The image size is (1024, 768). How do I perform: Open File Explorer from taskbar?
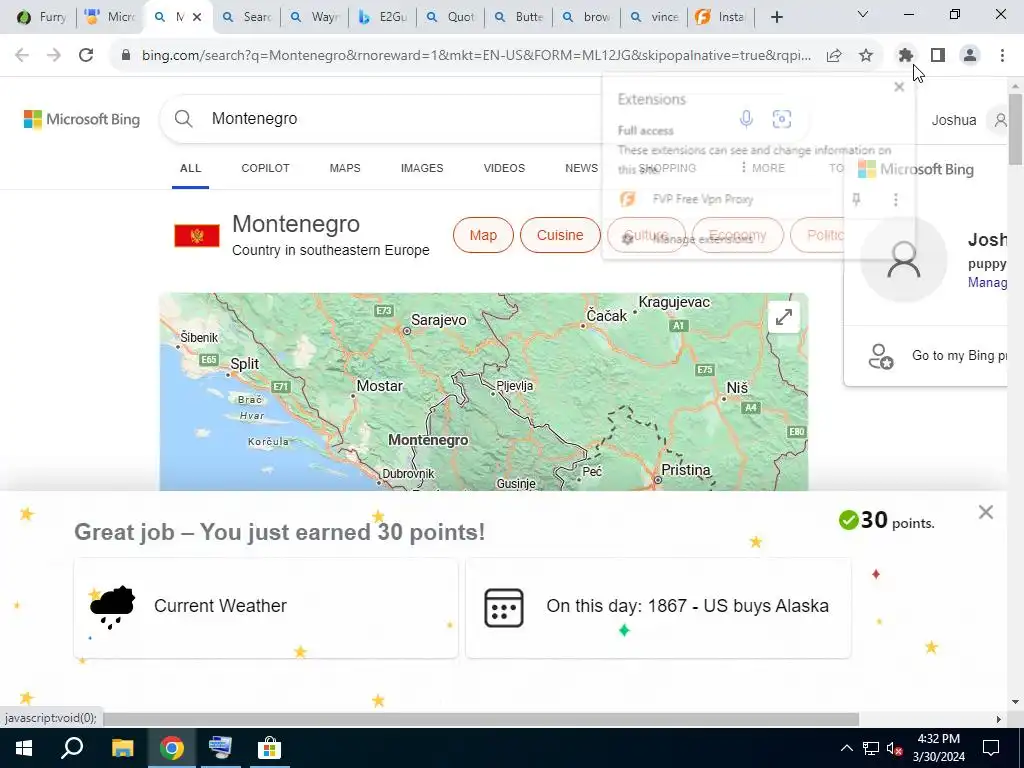pos(122,748)
